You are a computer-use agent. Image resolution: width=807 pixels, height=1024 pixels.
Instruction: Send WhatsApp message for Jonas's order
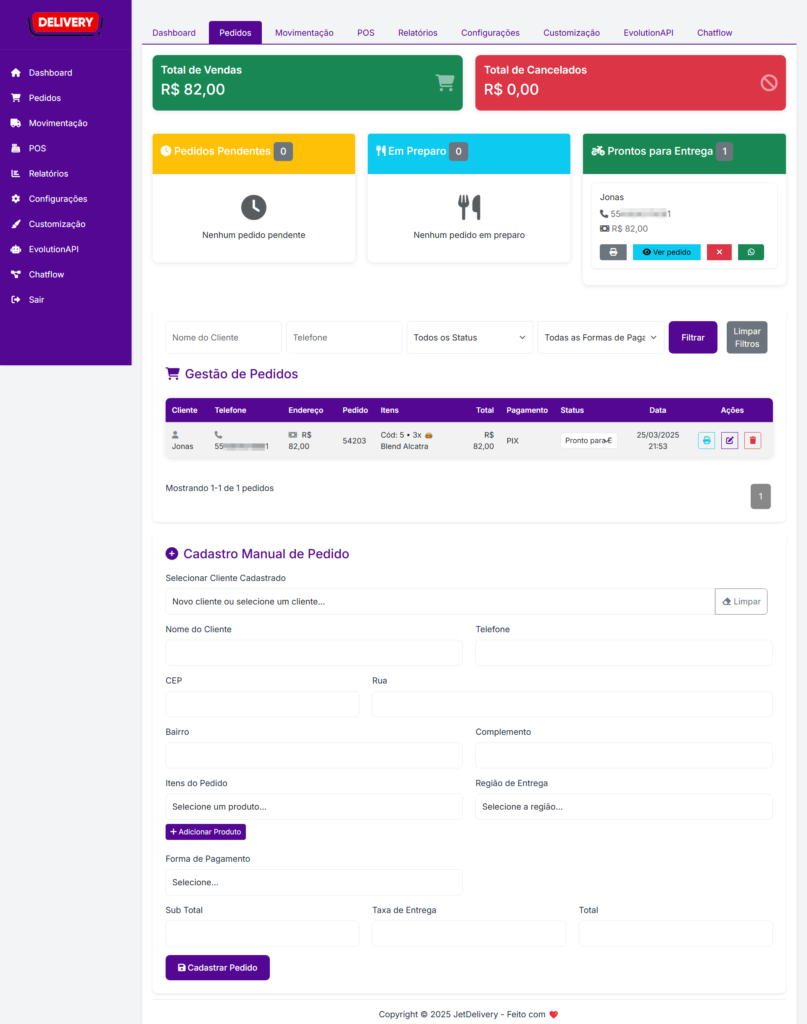750,252
